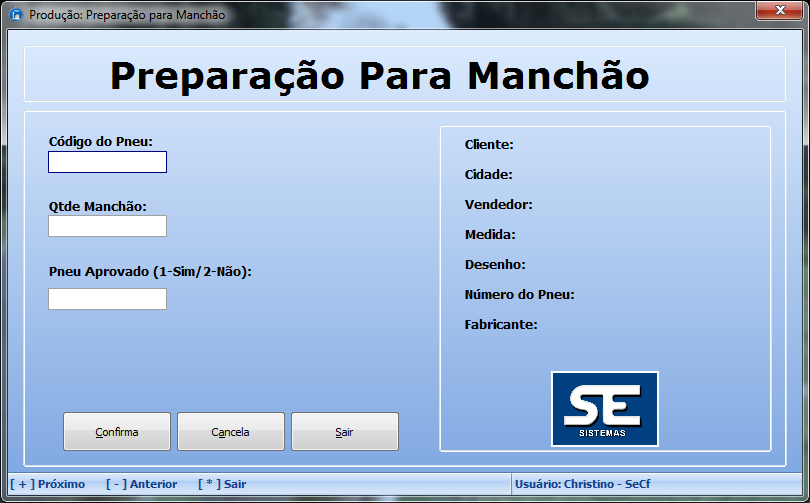Click the Anterior shortcut in status bar
The image size is (810, 503).
tap(141, 484)
